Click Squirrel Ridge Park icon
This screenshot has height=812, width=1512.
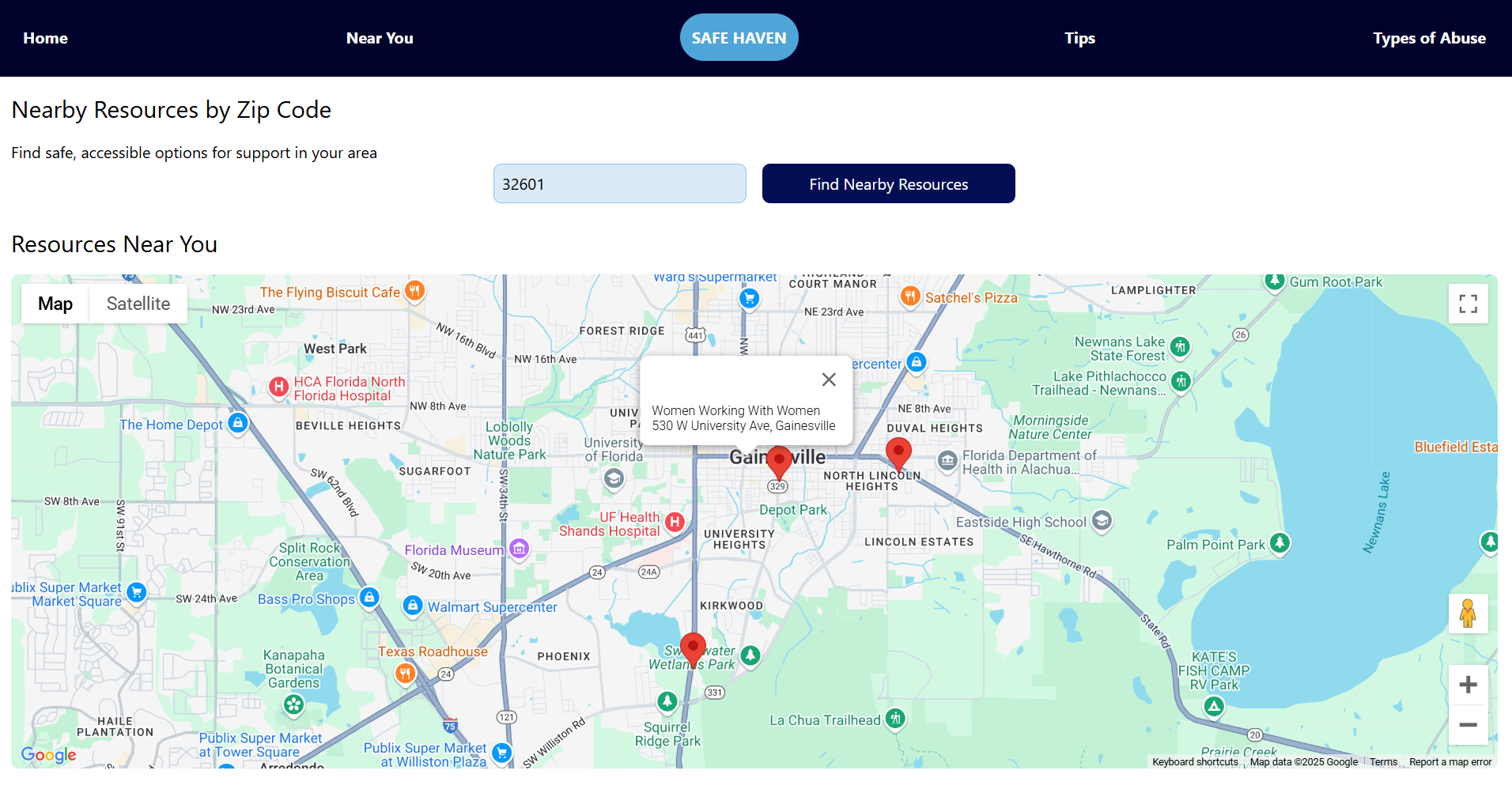[x=667, y=701]
